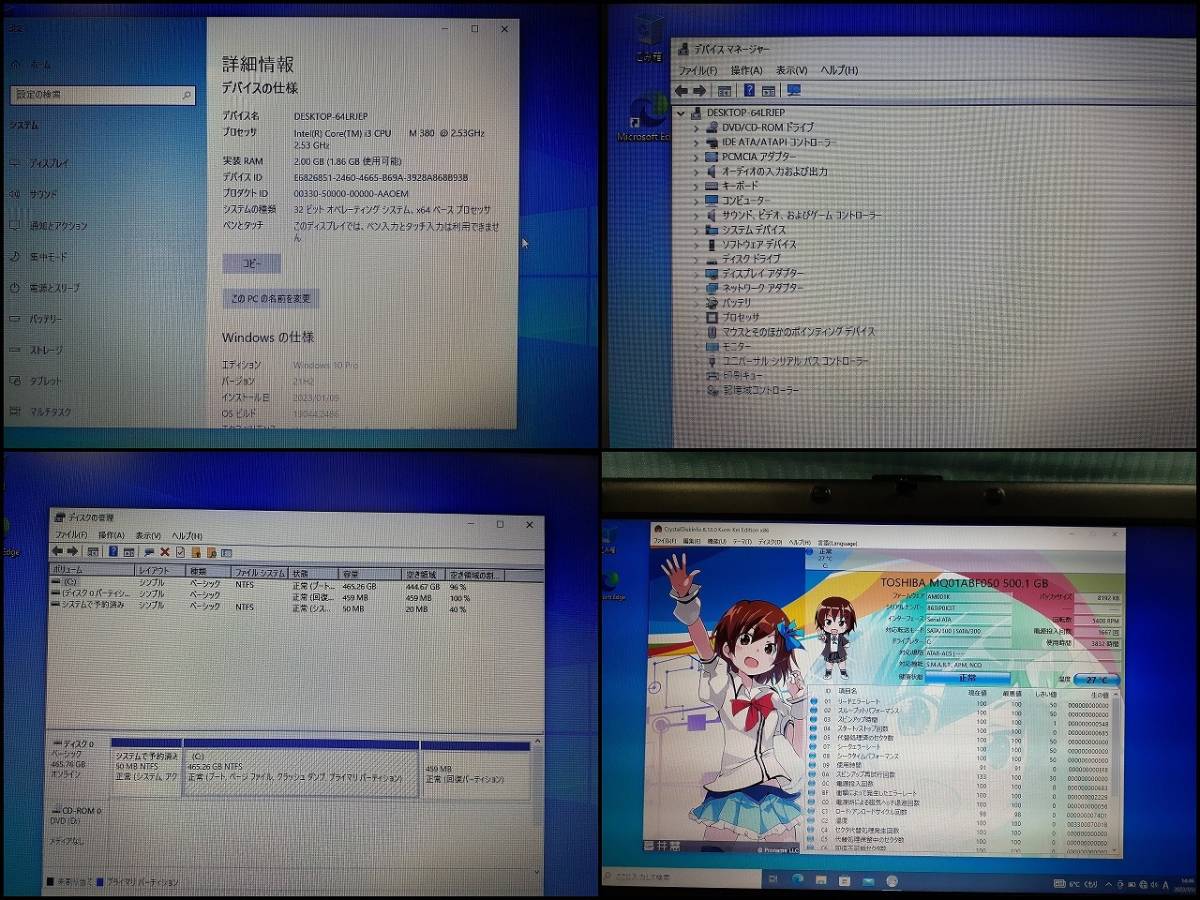
Task: Click the red X delete icon in Disk Management
Action: tap(164, 552)
